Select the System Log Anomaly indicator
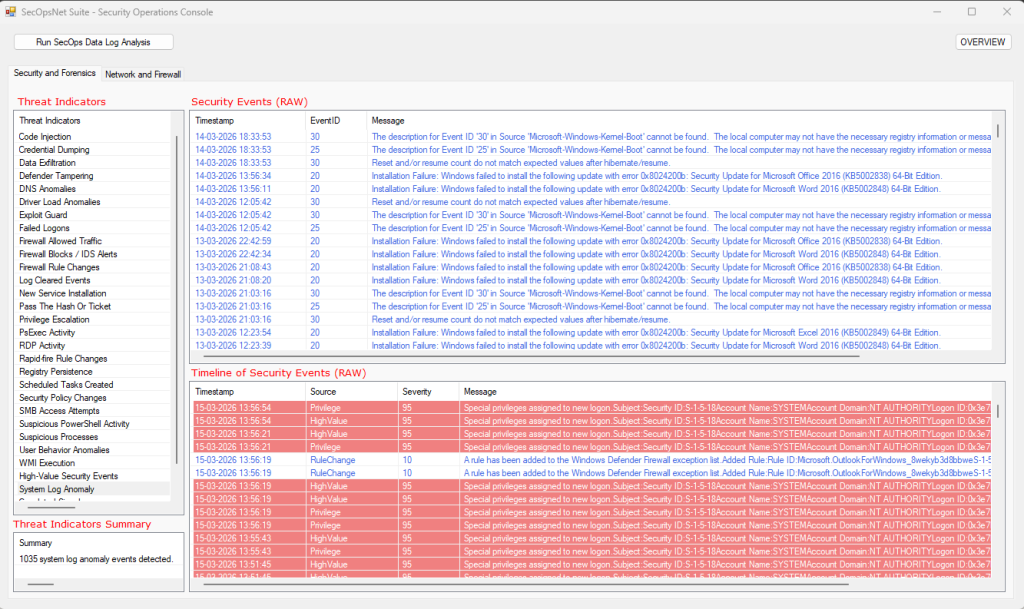Screen dimensions: 1024x609 (59, 489)
